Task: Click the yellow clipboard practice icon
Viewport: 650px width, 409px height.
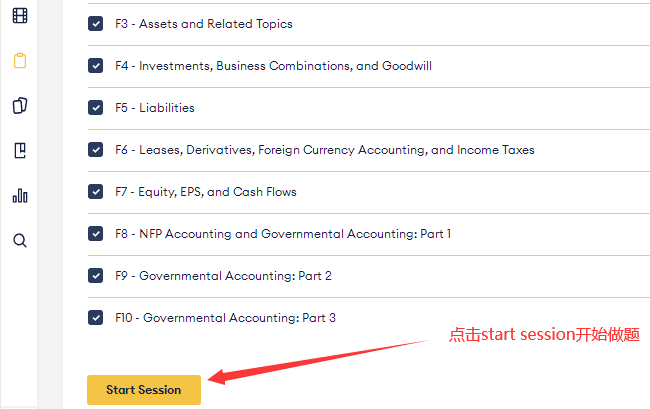Action: (20, 60)
